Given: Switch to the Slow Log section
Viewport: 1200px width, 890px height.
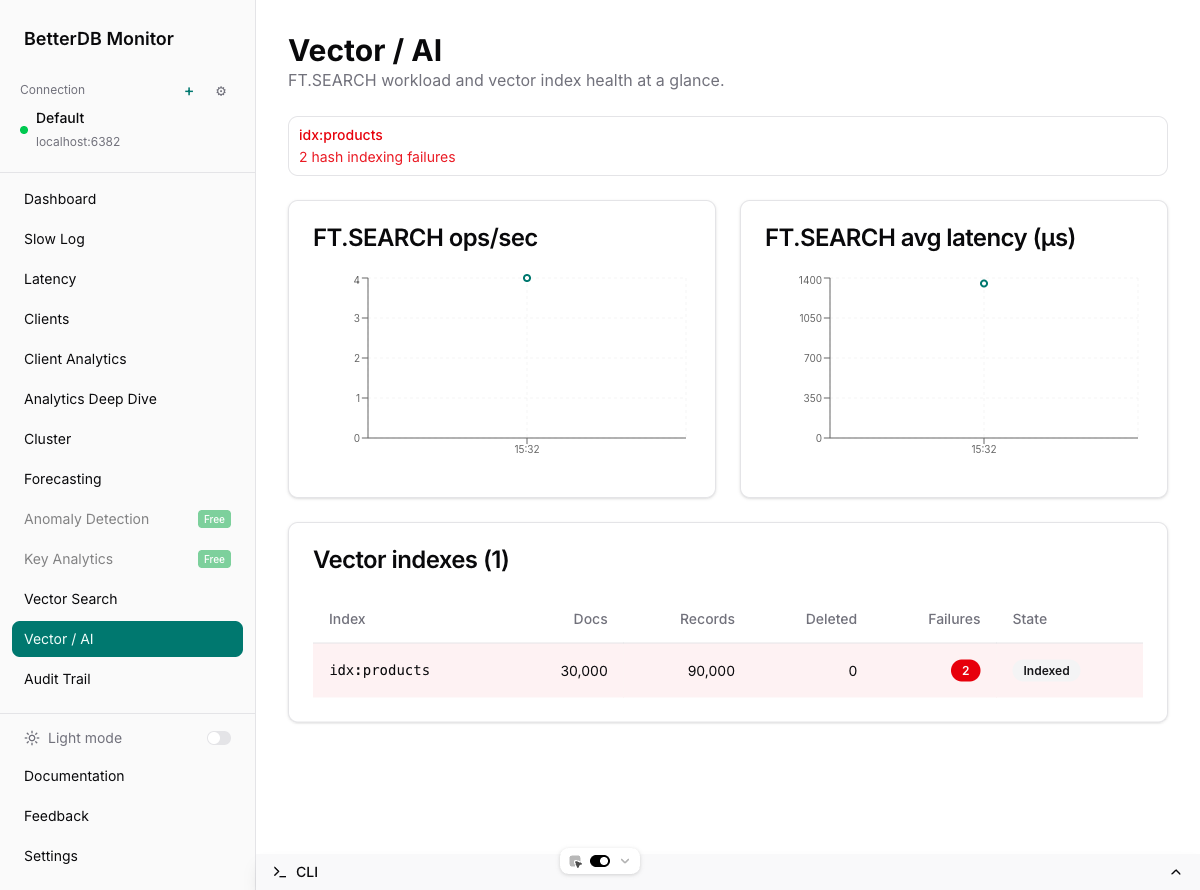Looking at the screenshot, I should [x=54, y=239].
